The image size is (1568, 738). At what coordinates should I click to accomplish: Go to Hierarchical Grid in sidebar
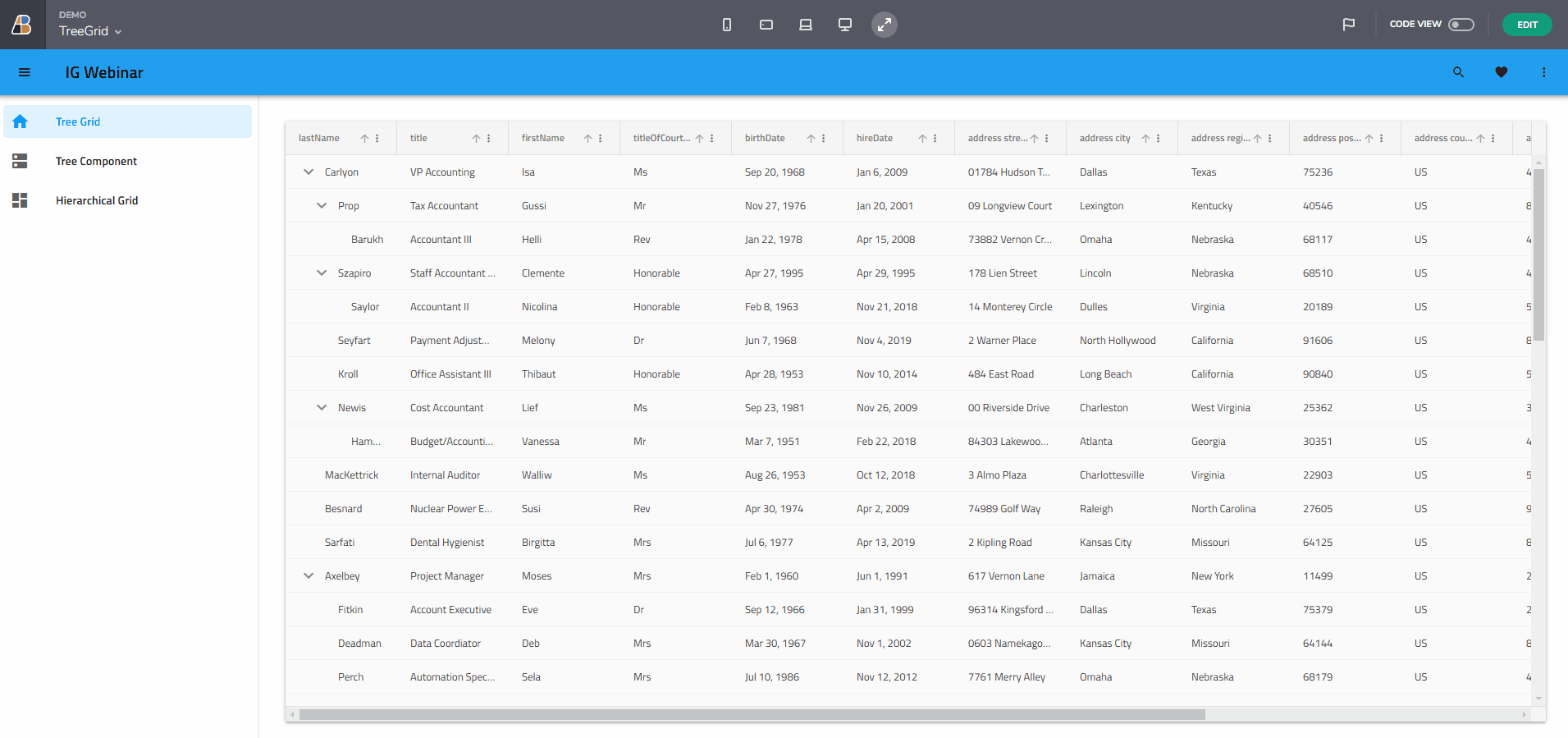(x=97, y=200)
